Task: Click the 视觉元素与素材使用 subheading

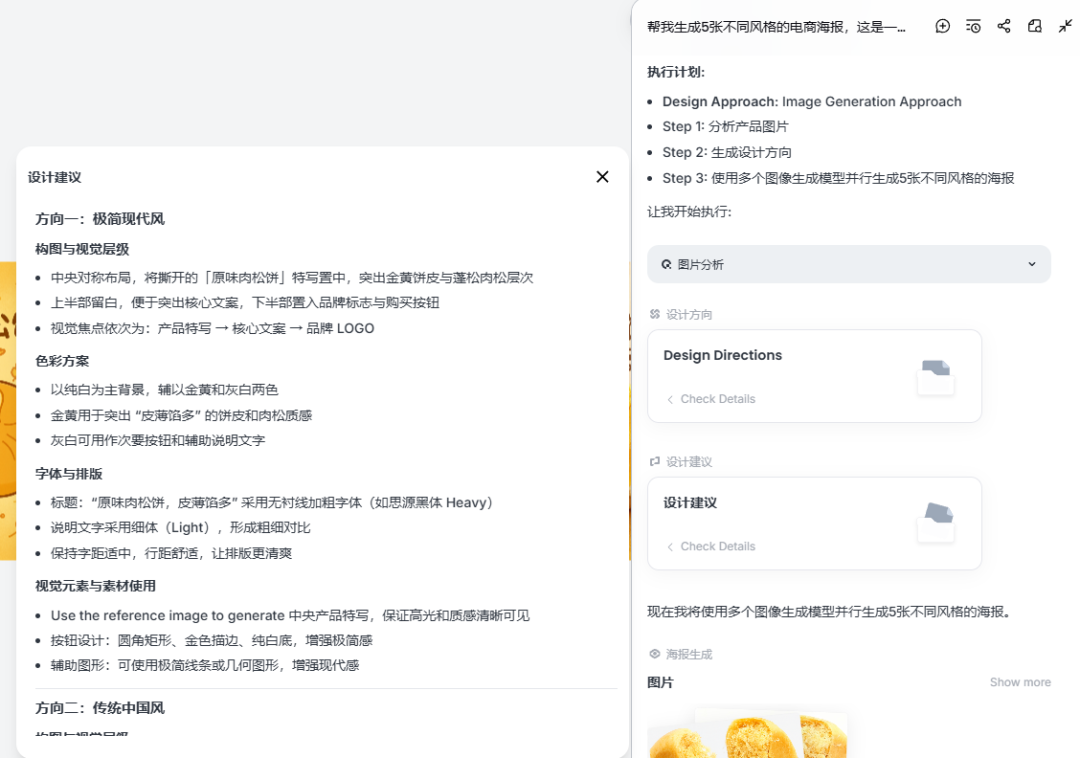Action: (95, 586)
